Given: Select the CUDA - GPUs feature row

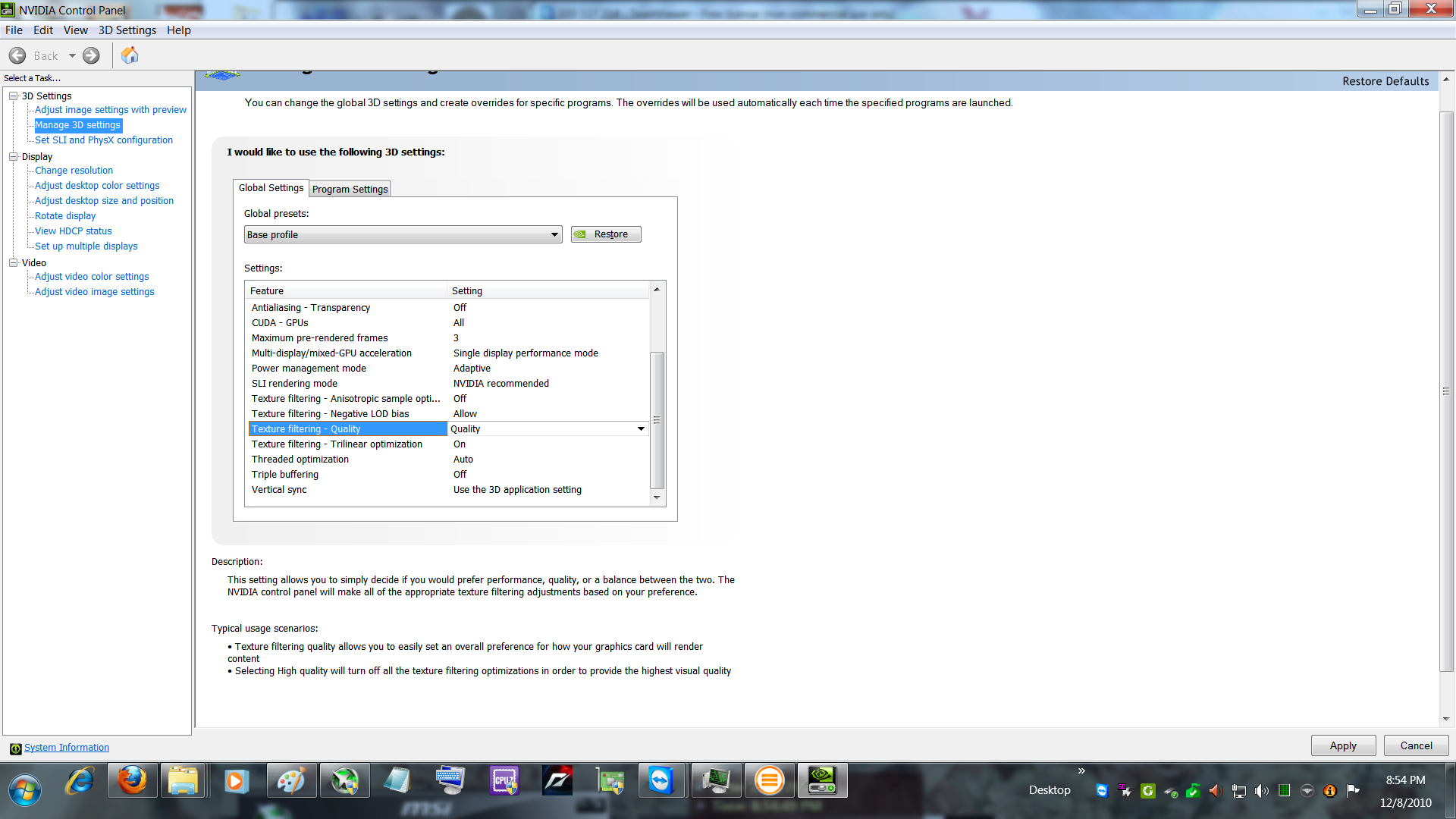Looking at the screenshot, I should point(449,323).
